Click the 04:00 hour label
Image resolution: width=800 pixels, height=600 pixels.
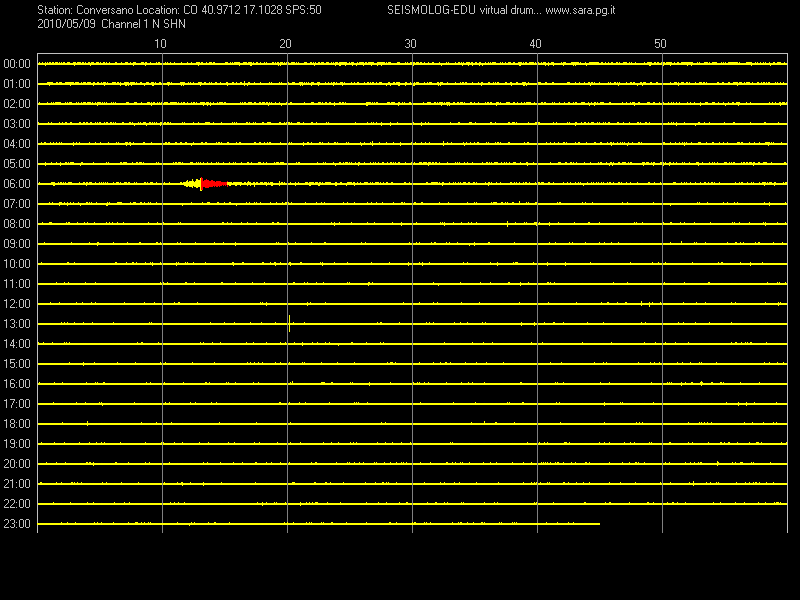17,144
